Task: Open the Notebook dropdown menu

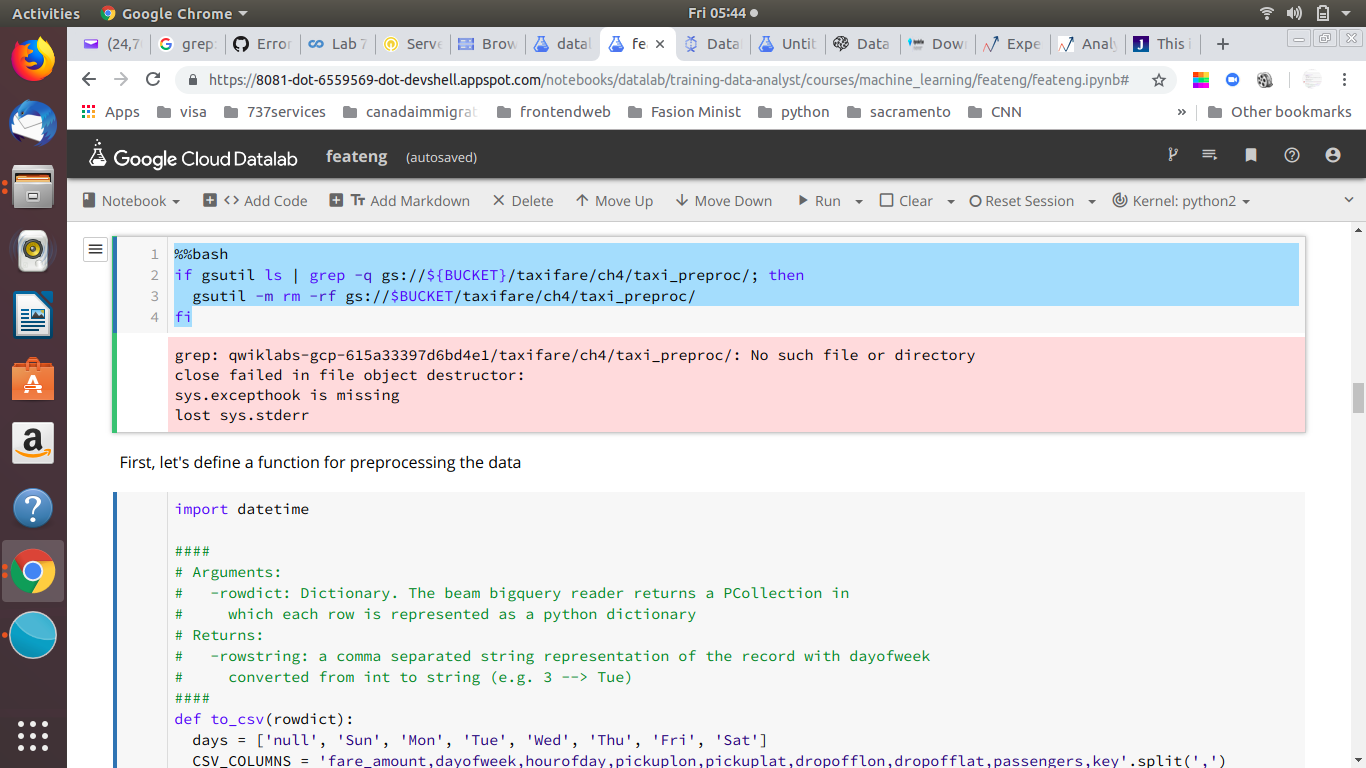Action: [131, 200]
